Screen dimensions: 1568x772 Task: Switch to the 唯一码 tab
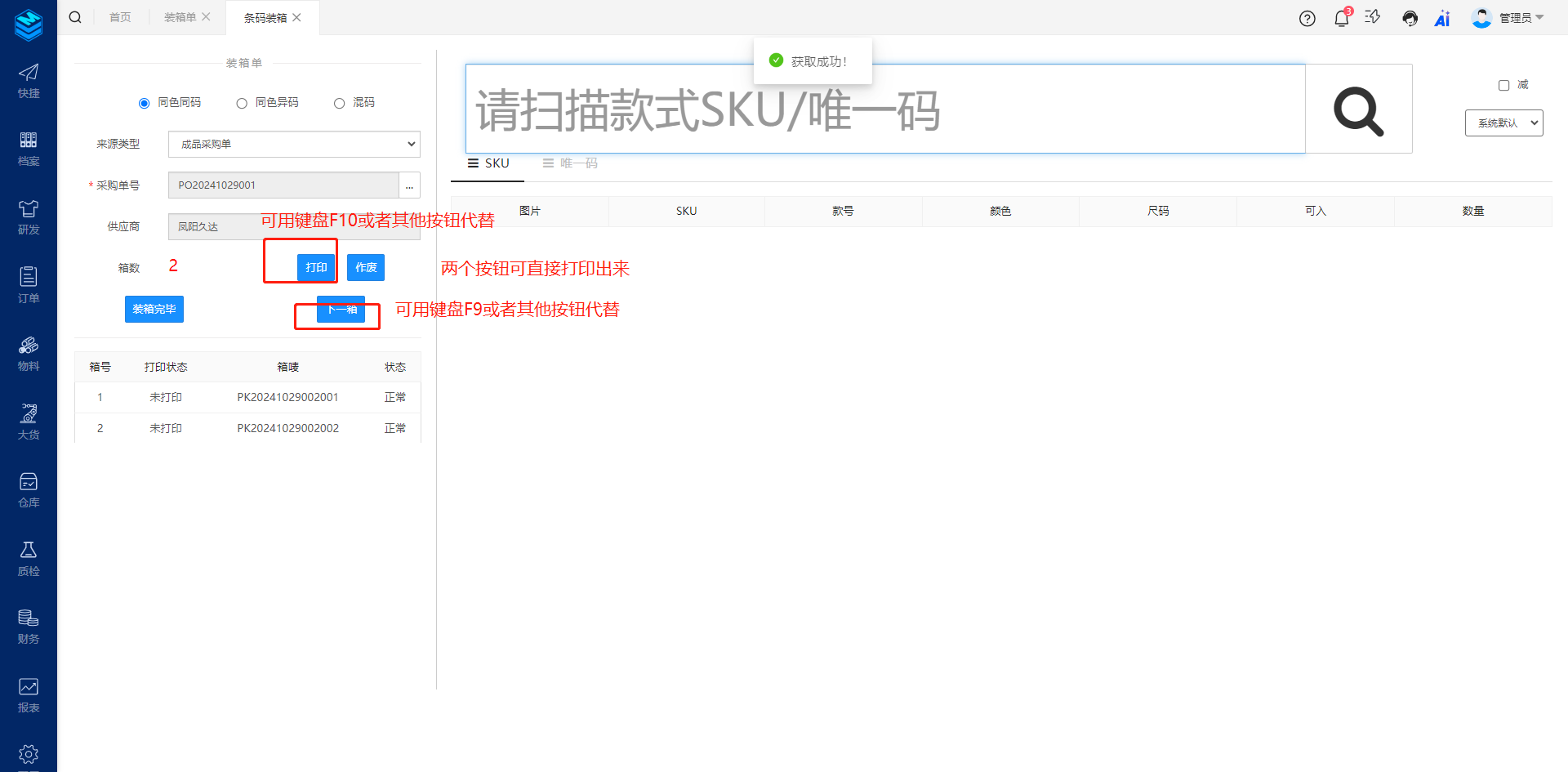coord(571,163)
